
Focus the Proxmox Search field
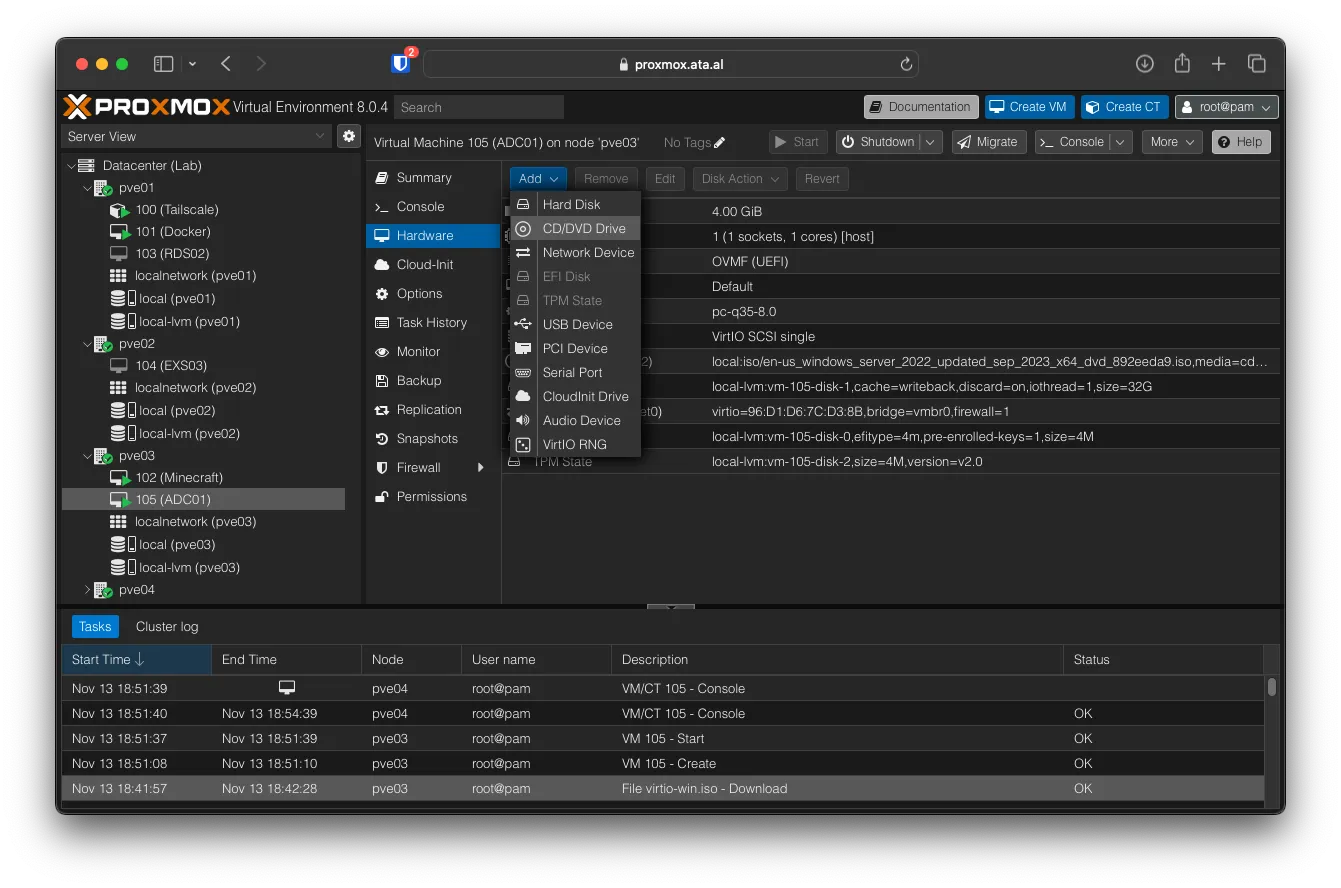point(479,107)
